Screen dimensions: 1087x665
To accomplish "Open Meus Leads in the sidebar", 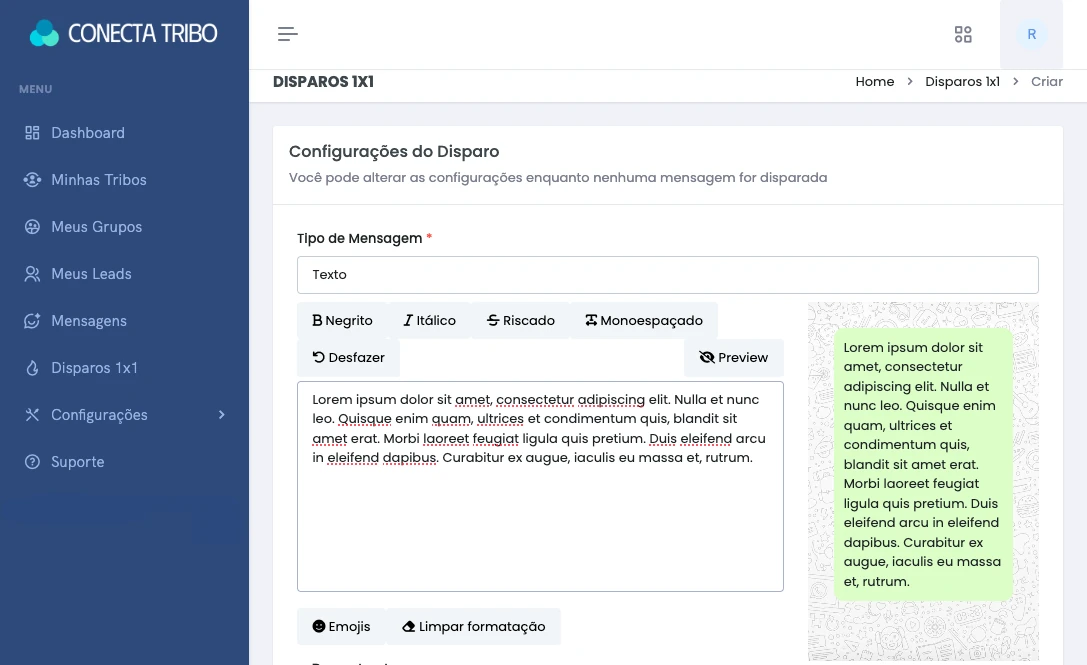I will coord(91,274).
